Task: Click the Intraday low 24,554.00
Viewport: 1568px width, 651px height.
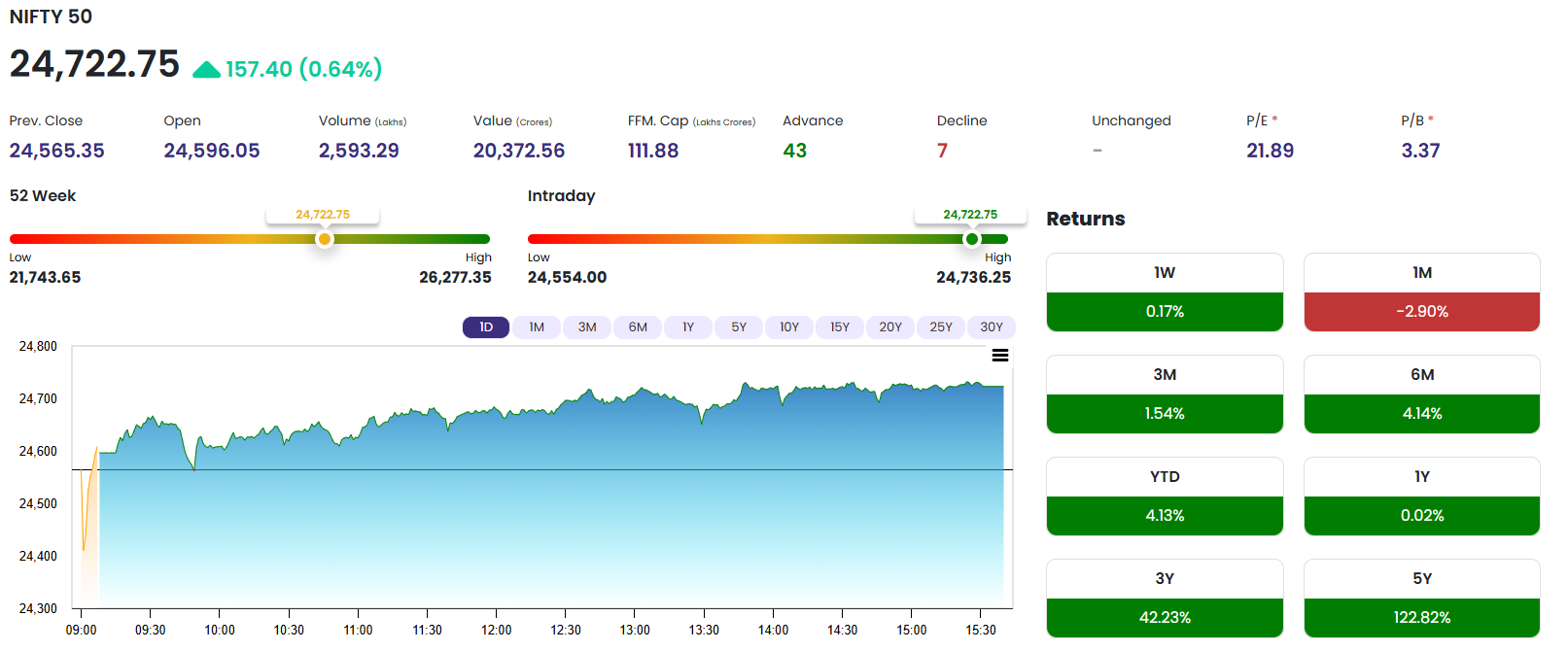Action: (x=567, y=277)
